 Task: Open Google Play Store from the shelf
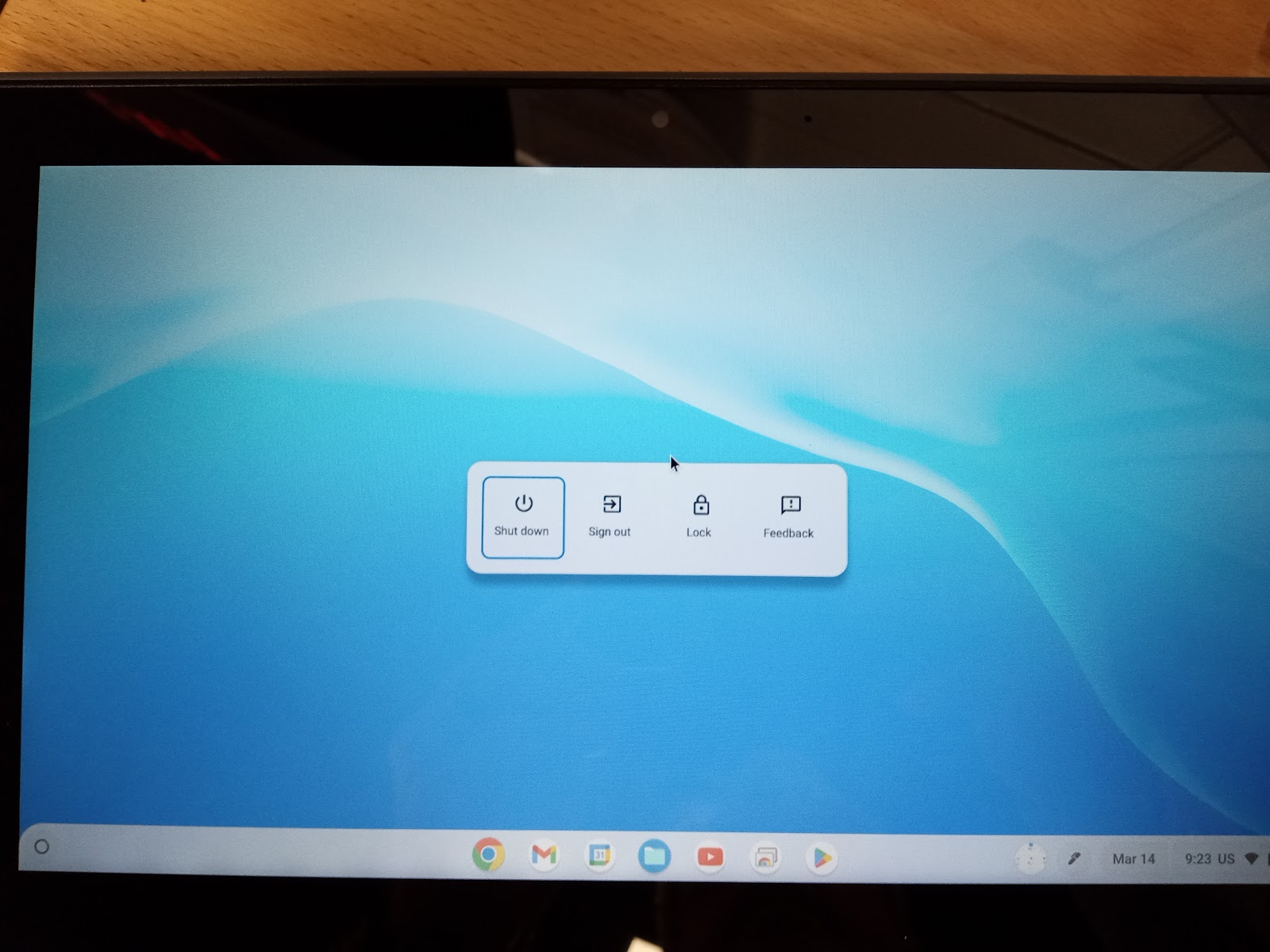pyautogui.click(x=822, y=858)
